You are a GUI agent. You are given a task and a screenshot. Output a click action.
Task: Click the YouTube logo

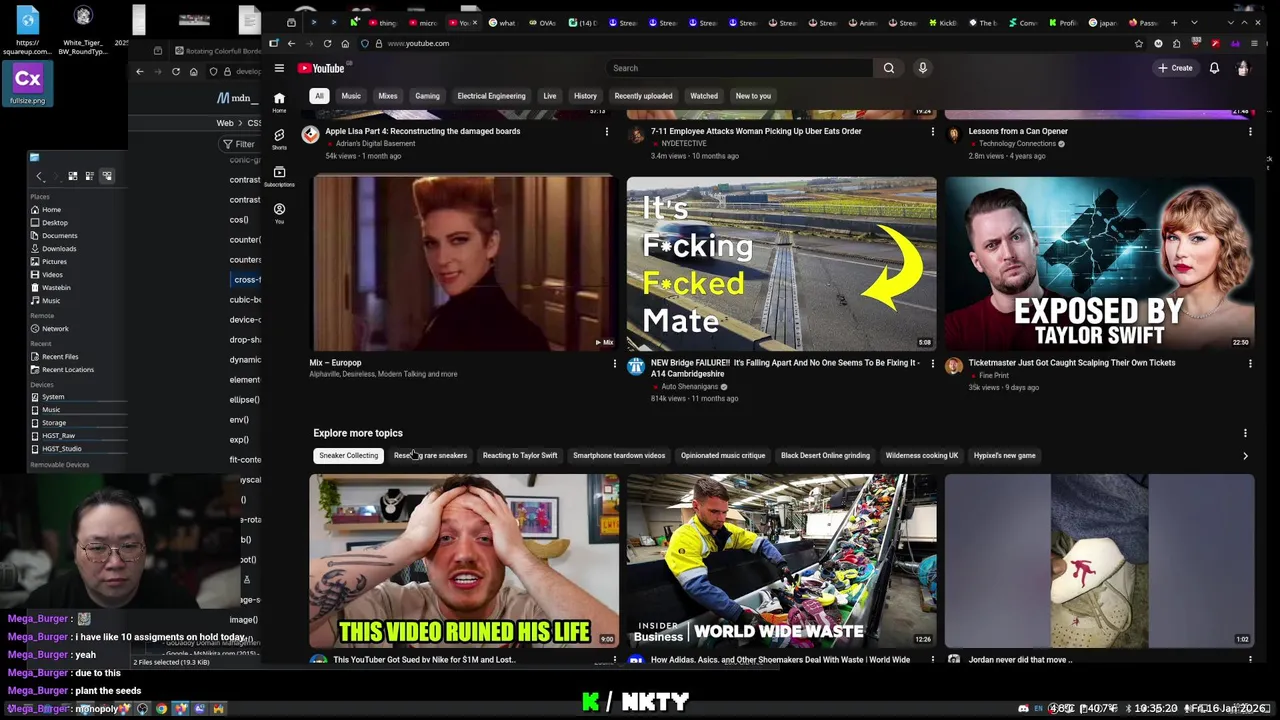point(321,68)
